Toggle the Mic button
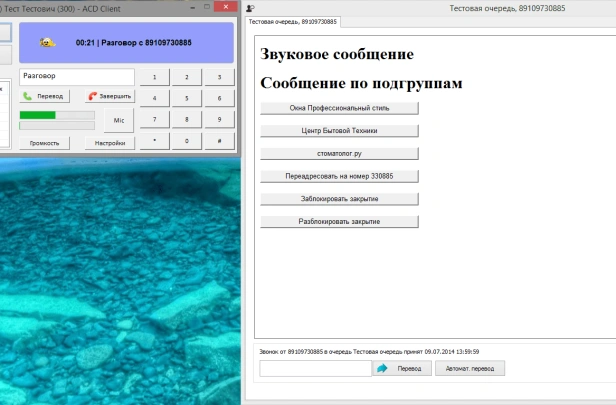The height and width of the screenshot is (405, 616). [x=118, y=120]
